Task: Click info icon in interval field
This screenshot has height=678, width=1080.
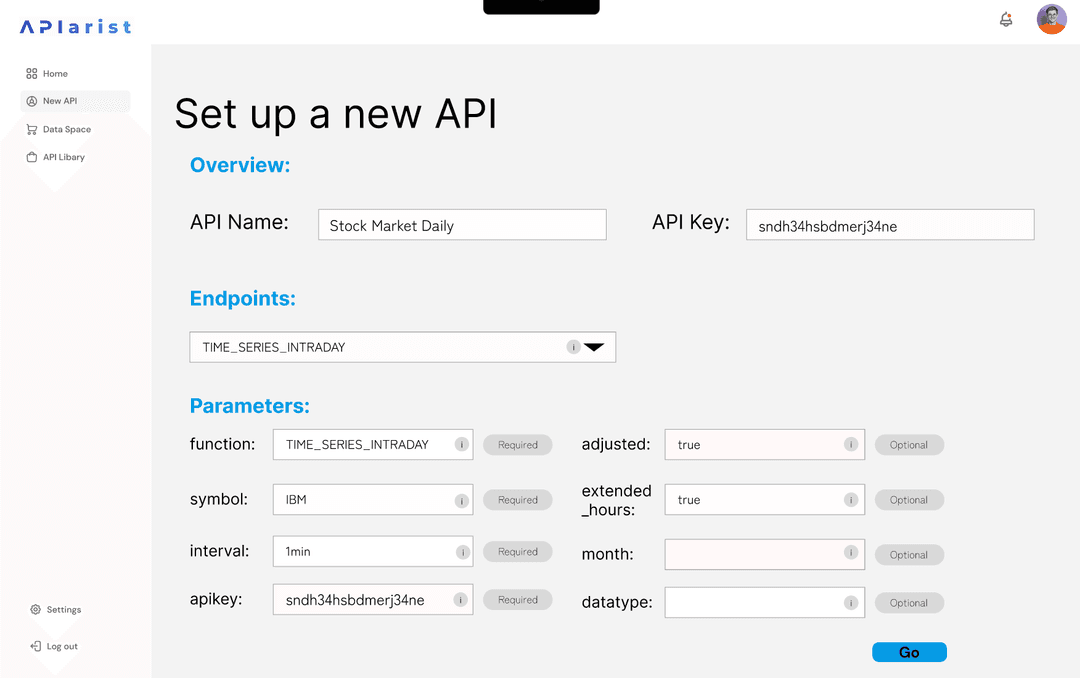Action: 463,552
